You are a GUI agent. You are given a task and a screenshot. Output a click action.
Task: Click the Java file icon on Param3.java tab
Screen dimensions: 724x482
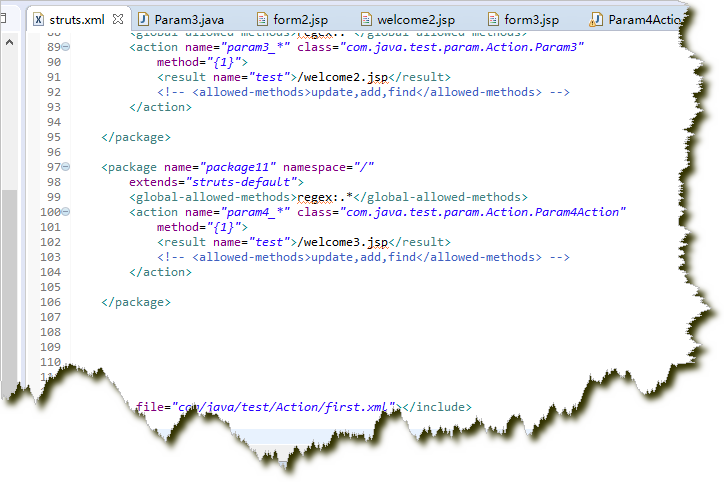click(x=144, y=20)
